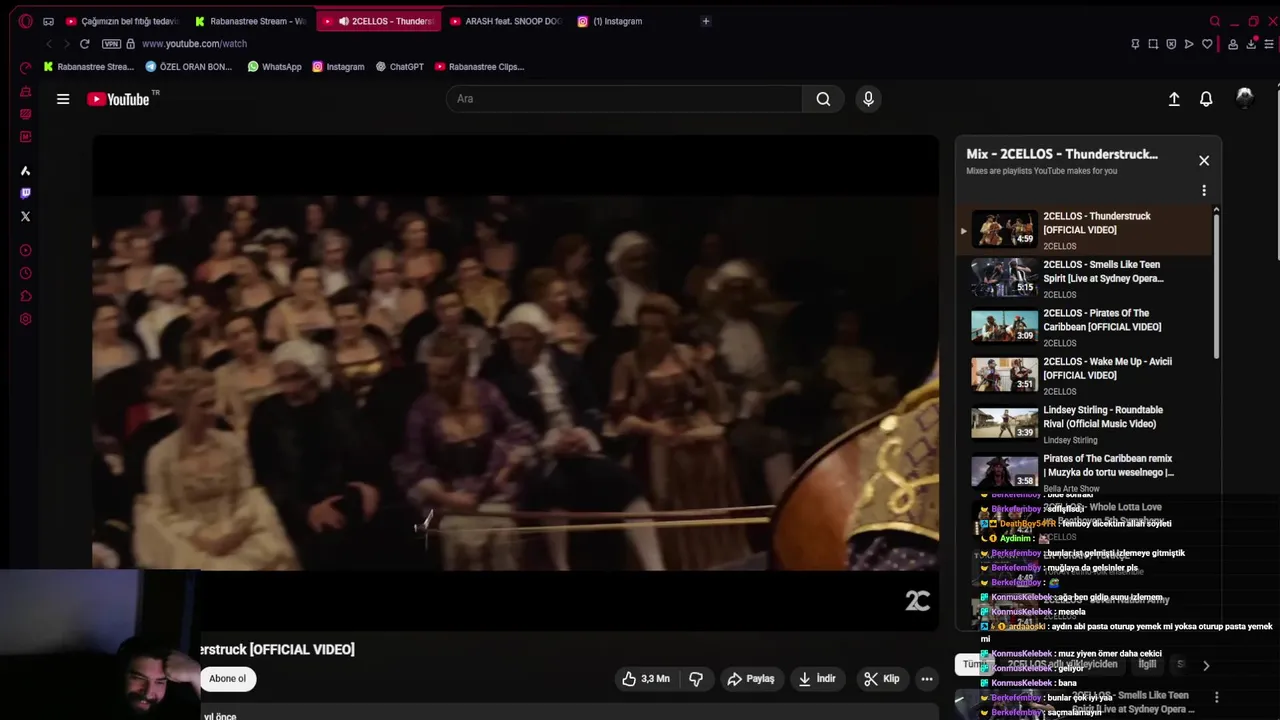
Task: Open the sidebar history clock icon
Action: pos(26,273)
